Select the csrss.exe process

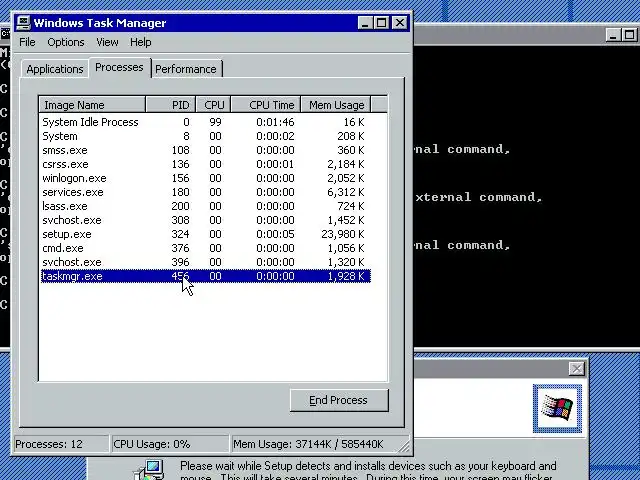(206, 164)
